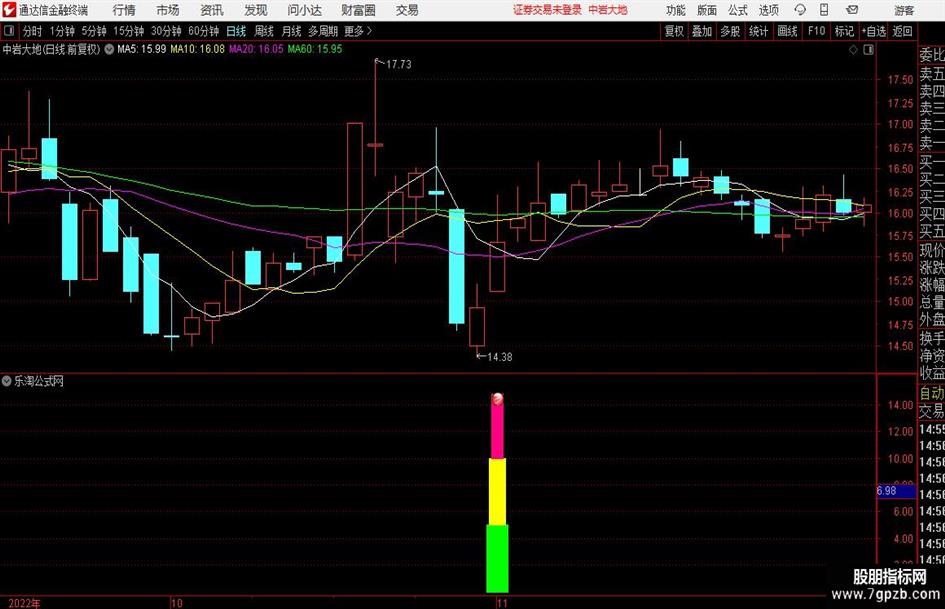The height and width of the screenshot is (609, 945).
Task: Click the yellow segment of indicator bar
Action: (497, 492)
